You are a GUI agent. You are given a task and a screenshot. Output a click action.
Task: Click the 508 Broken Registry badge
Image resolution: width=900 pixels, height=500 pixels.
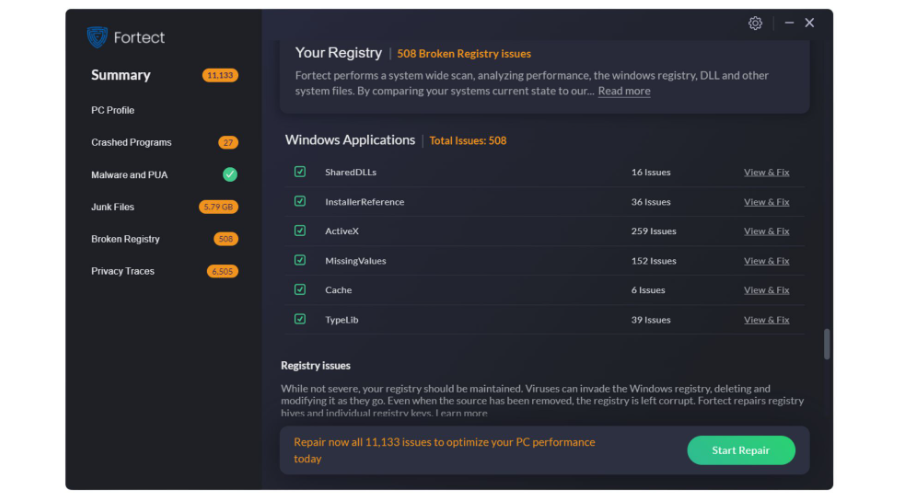pyautogui.click(x=226, y=239)
